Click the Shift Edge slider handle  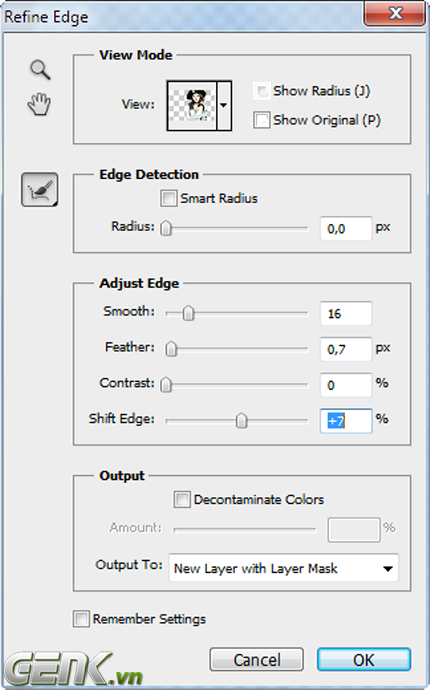[x=241, y=421]
